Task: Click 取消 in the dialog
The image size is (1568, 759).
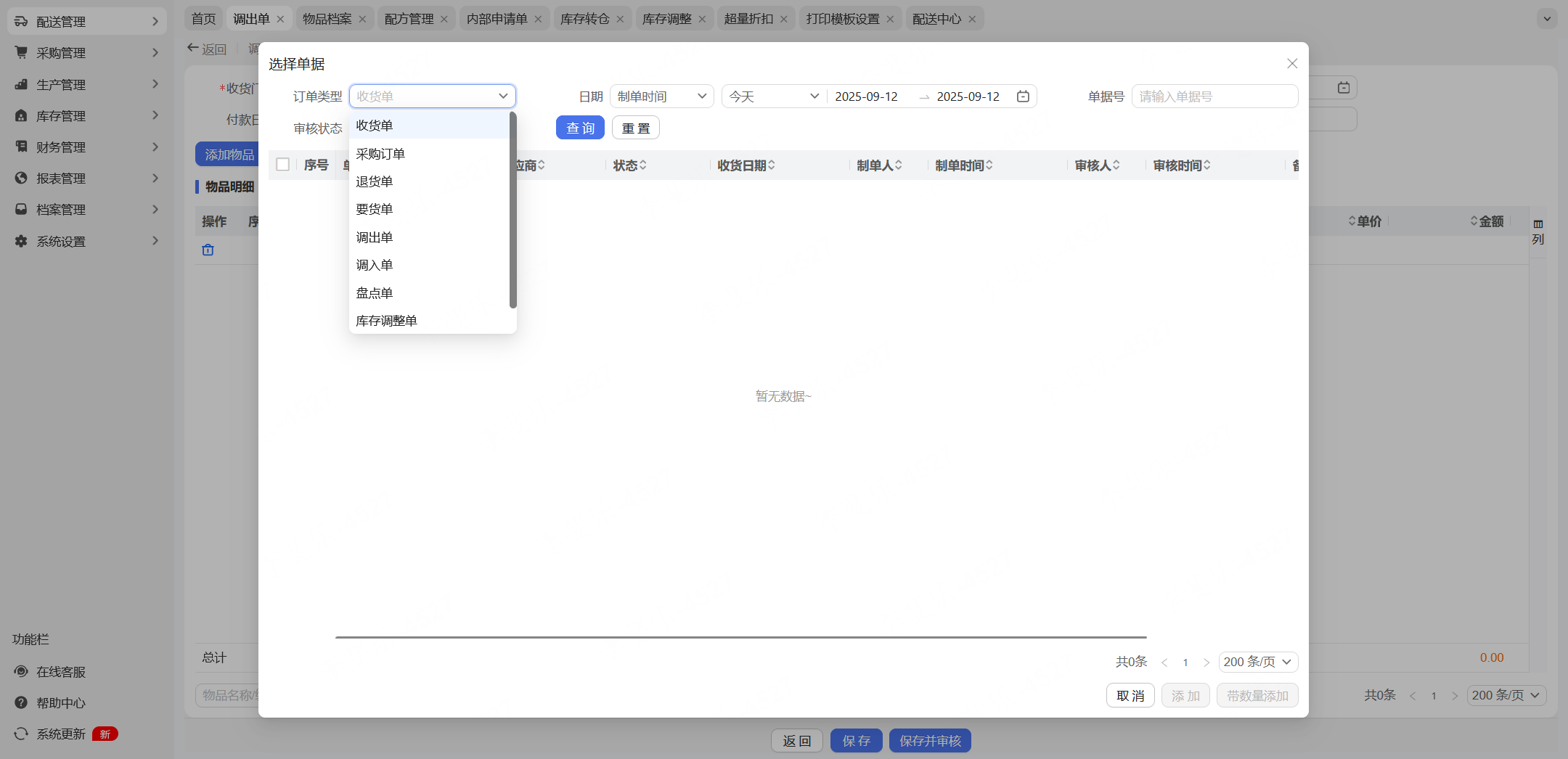Action: [x=1130, y=695]
